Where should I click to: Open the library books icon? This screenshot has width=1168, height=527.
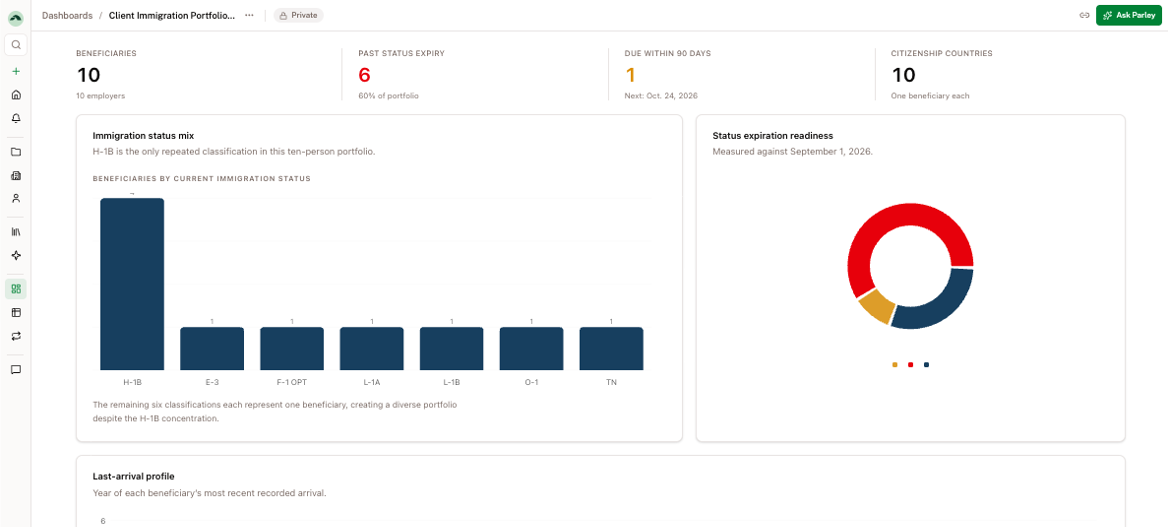pyautogui.click(x=16, y=232)
